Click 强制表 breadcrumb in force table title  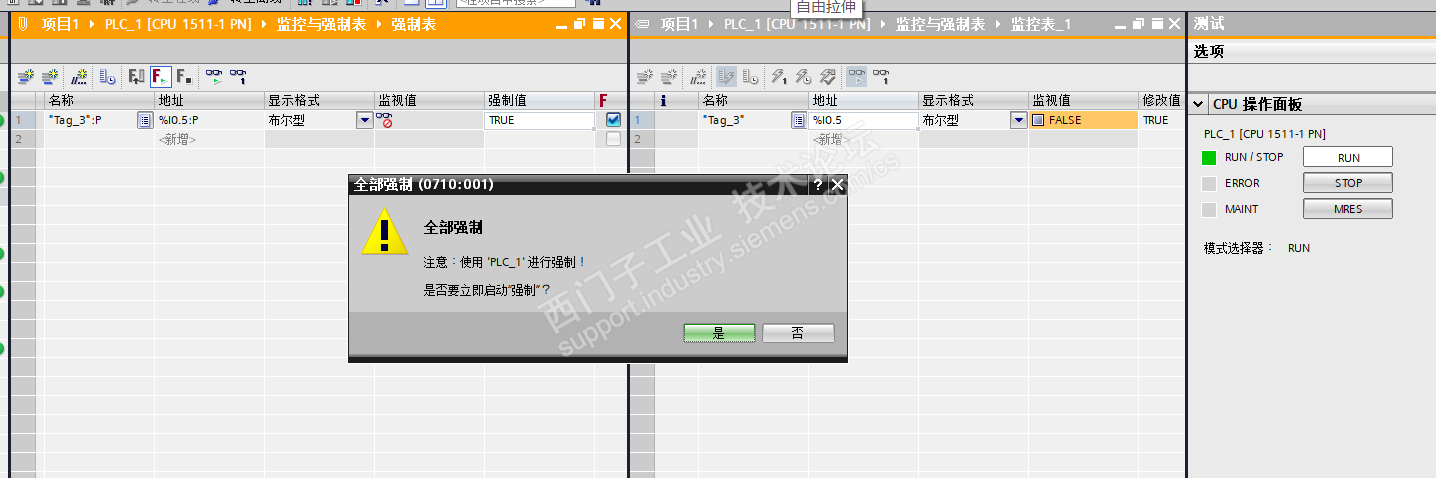click(413, 24)
